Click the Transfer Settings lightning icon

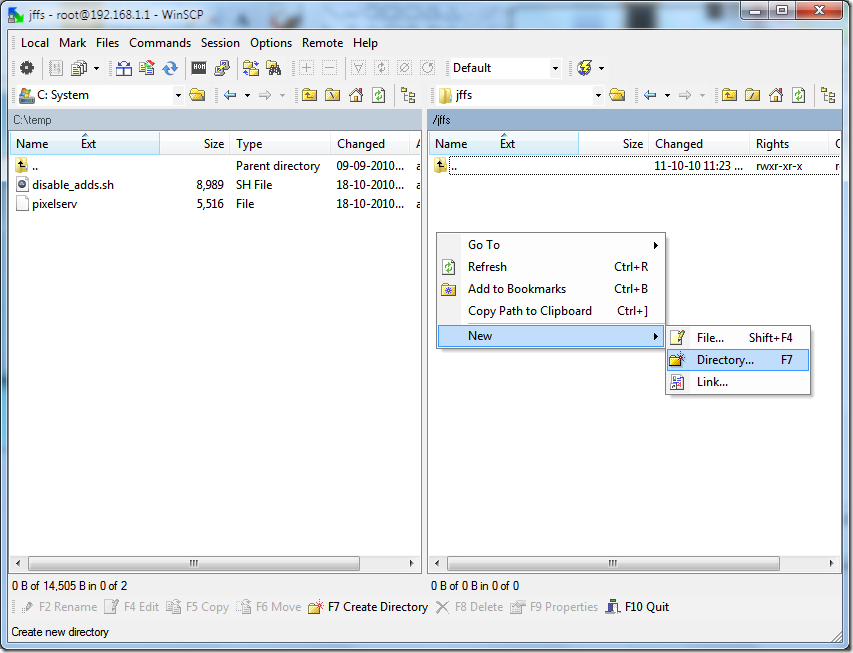click(x=586, y=67)
